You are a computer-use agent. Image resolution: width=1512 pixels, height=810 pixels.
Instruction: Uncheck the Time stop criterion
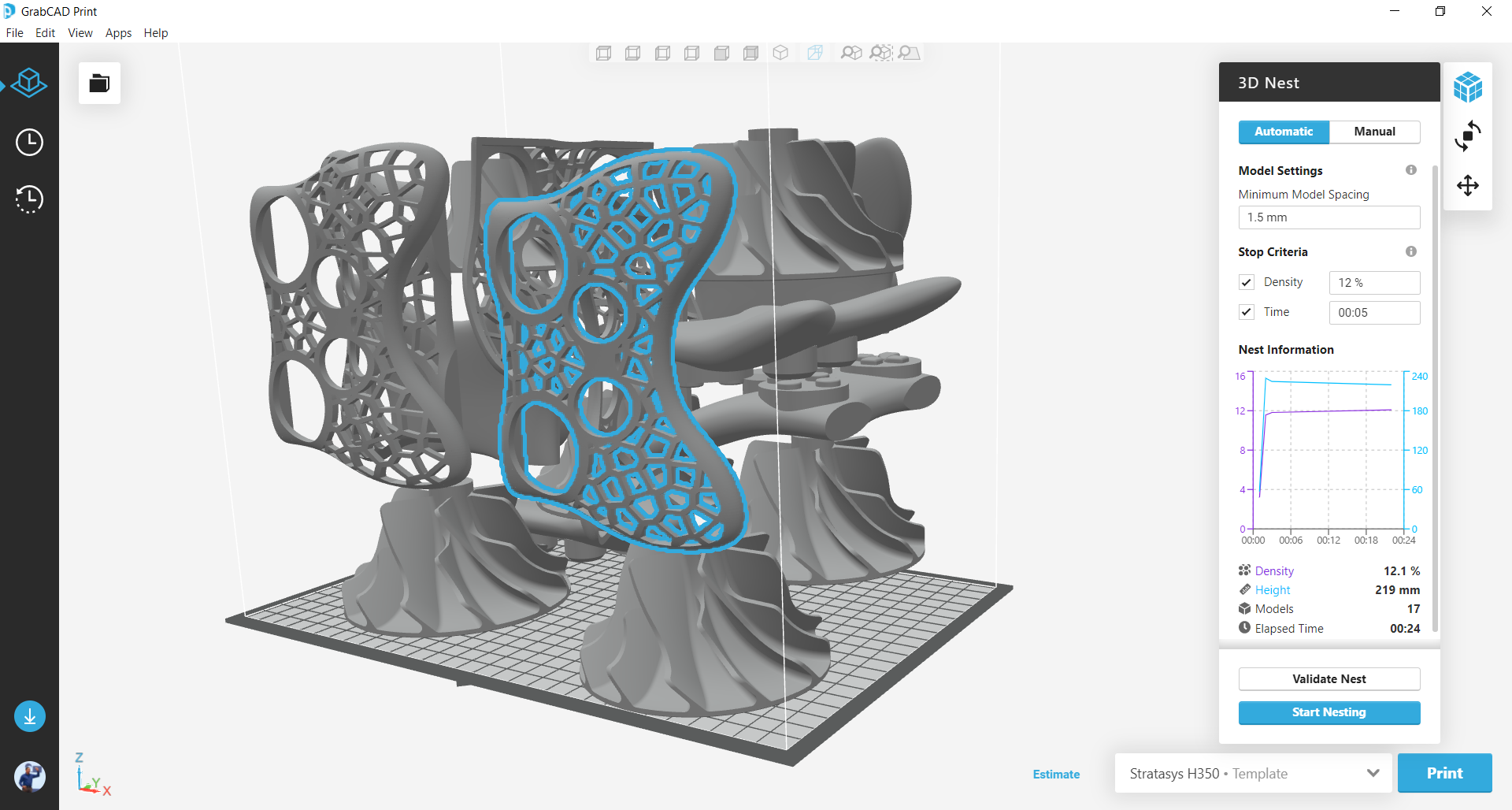click(1246, 311)
